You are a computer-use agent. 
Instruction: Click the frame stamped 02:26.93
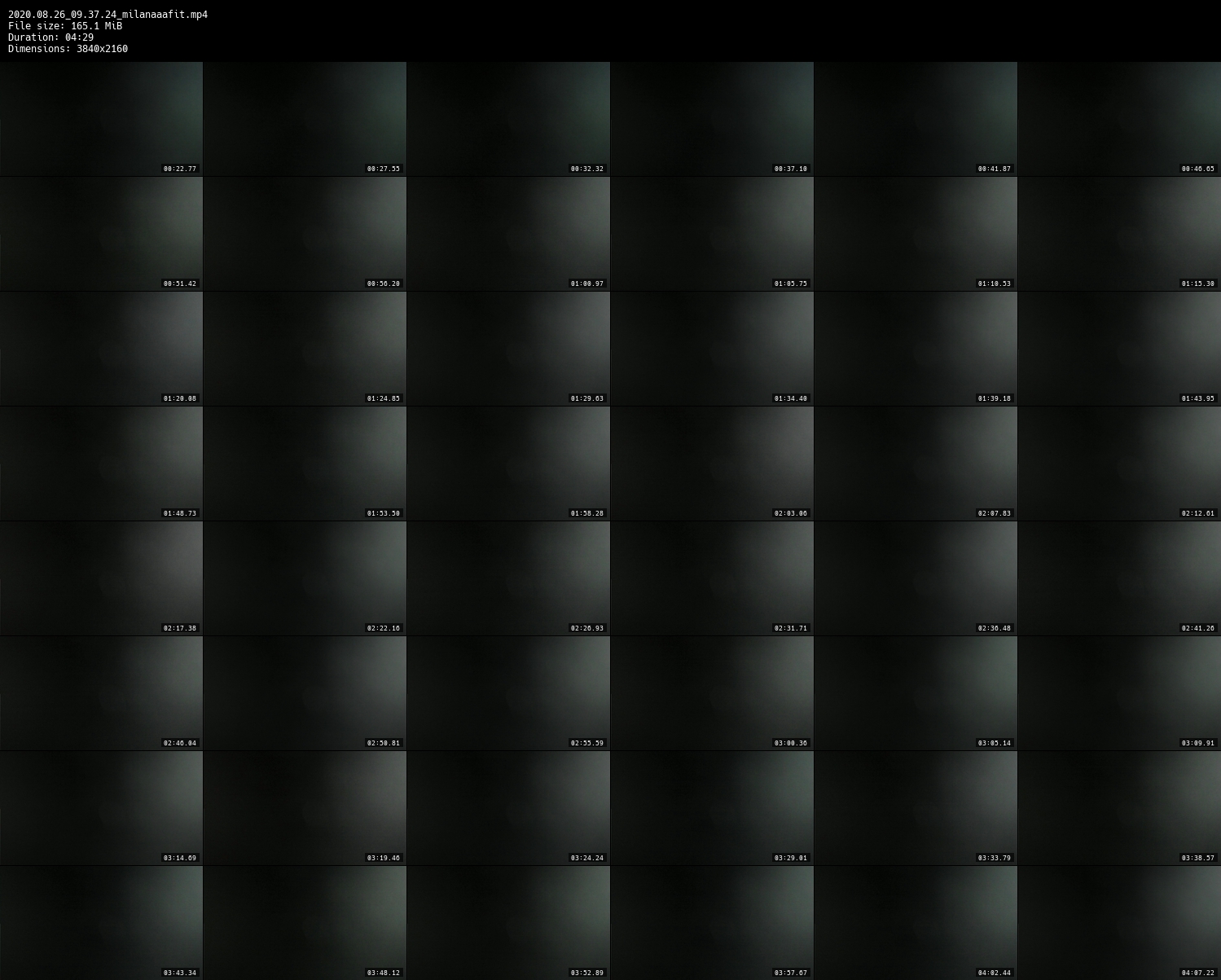pyautogui.click(x=508, y=578)
